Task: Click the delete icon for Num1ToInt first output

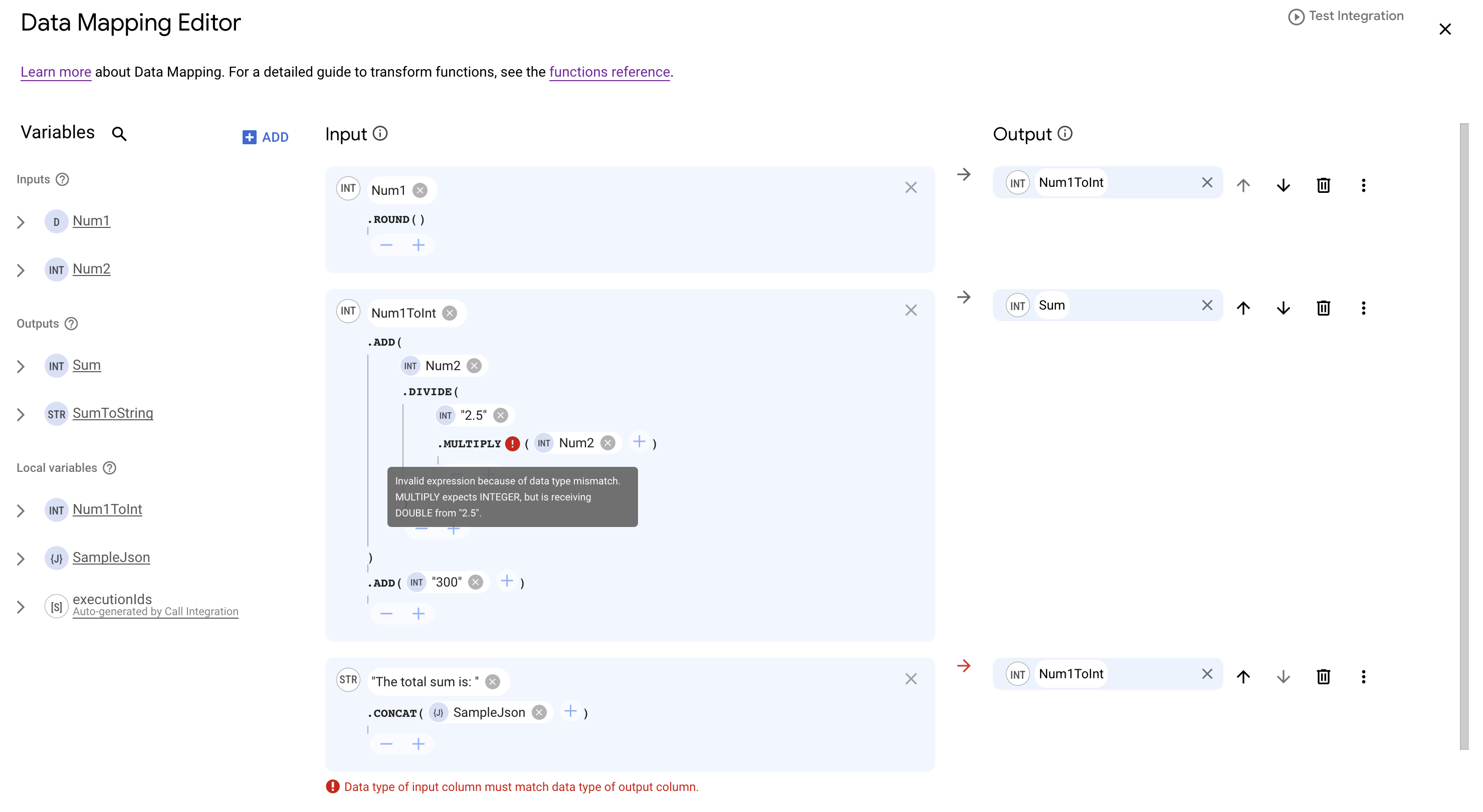Action: tap(1323, 185)
